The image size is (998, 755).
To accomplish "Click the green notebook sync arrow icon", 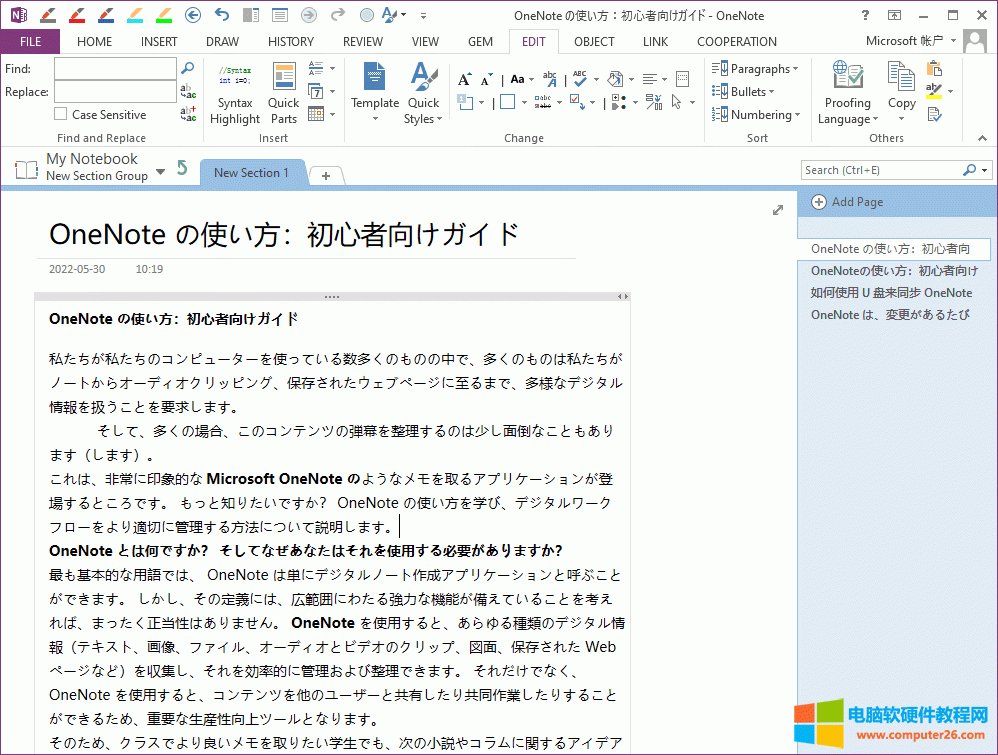I will pos(182,167).
